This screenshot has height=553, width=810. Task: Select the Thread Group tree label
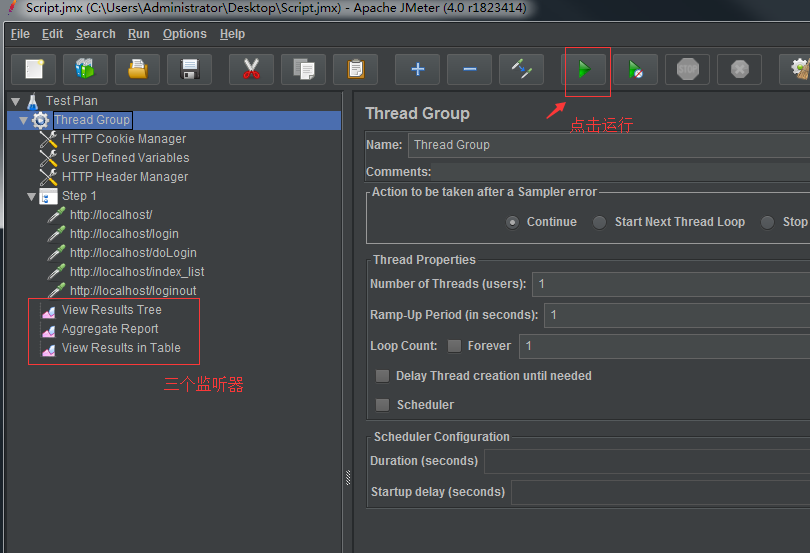92,120
